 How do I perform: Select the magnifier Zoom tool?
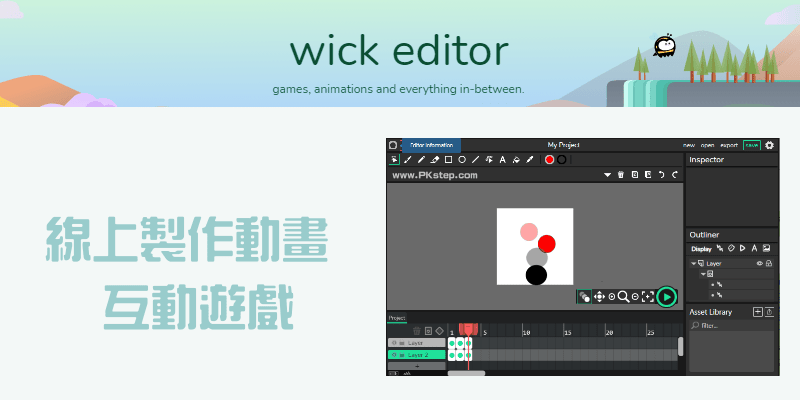pos(623,296)
